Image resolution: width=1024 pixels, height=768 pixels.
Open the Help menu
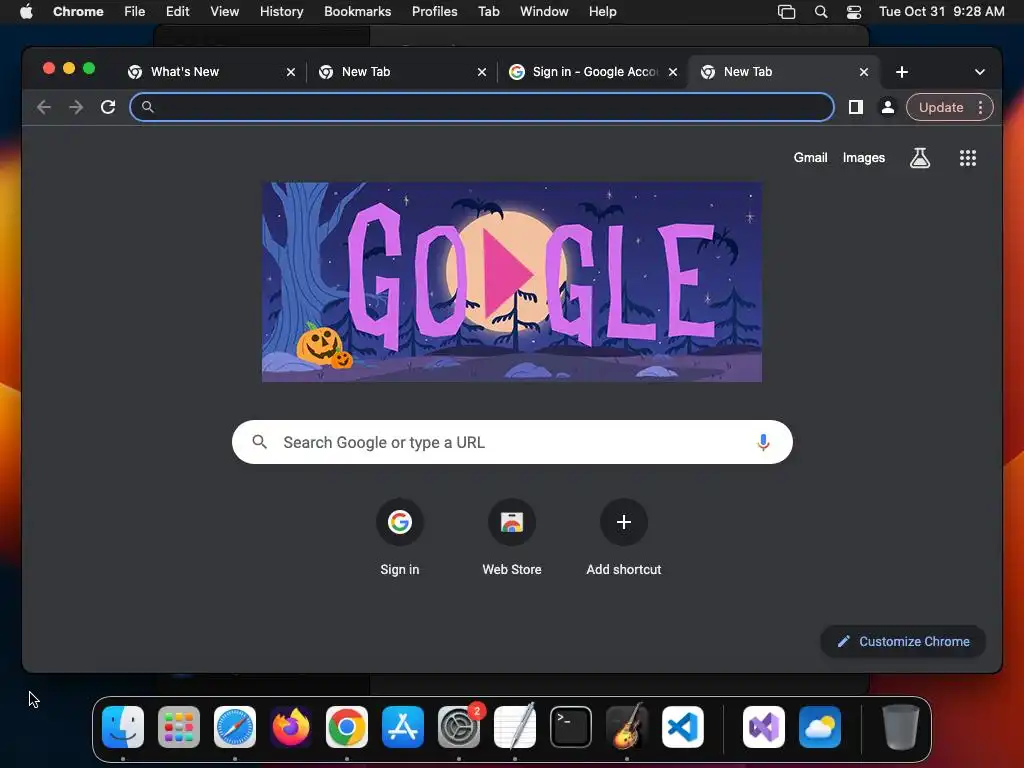click(x=602, y=12)
